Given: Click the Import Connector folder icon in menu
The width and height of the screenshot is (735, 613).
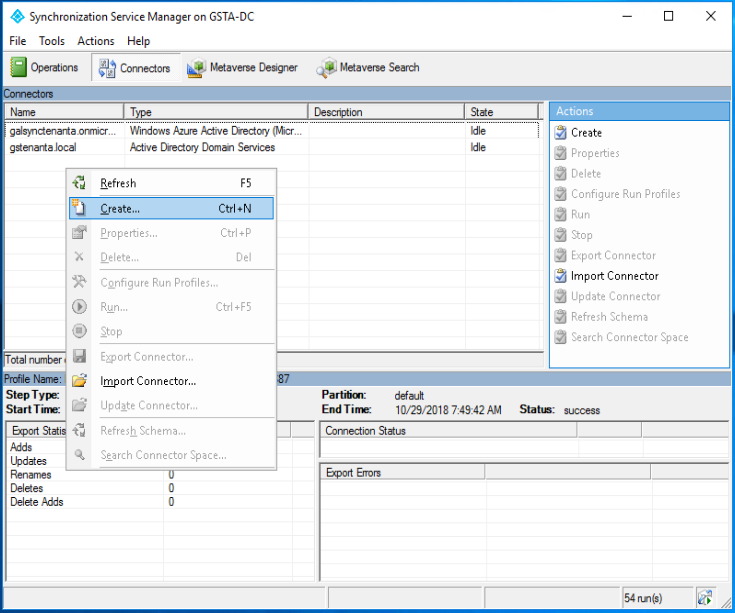Looking at the screenshot, I should tap(80, 381).
